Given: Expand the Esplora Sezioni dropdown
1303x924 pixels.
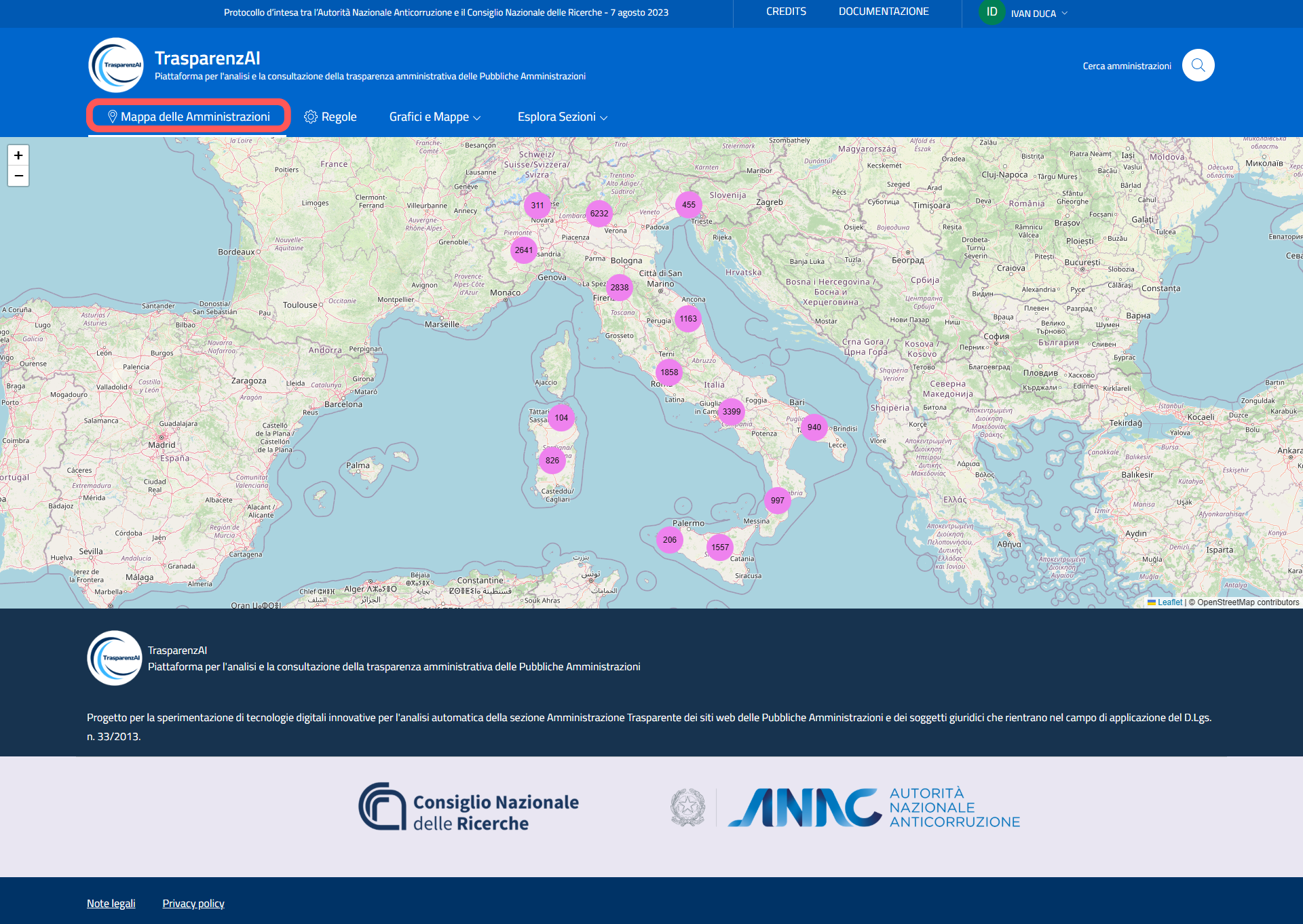Looking at the screenshot, I should point(563,117).
